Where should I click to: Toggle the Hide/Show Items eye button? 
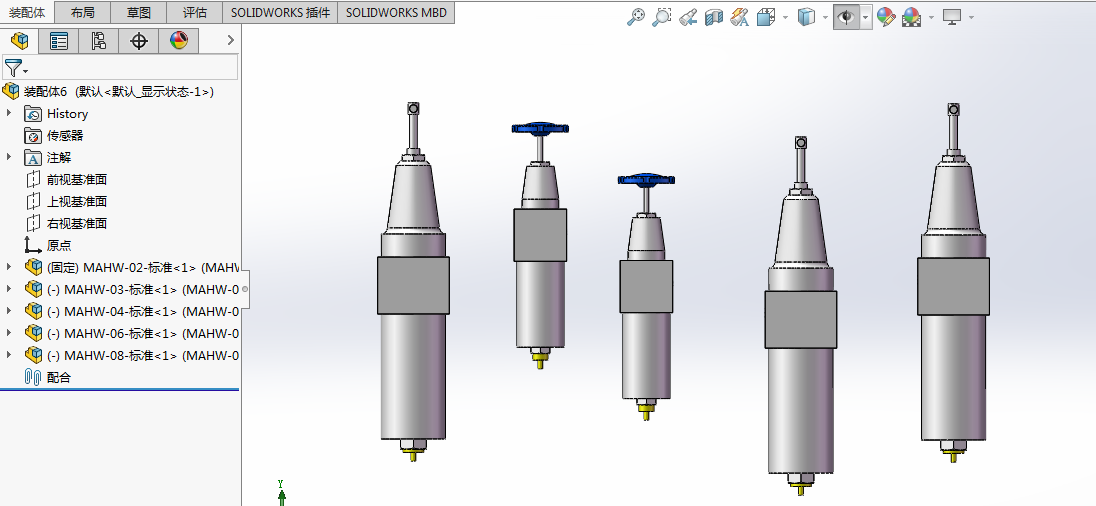click(846, 17)
